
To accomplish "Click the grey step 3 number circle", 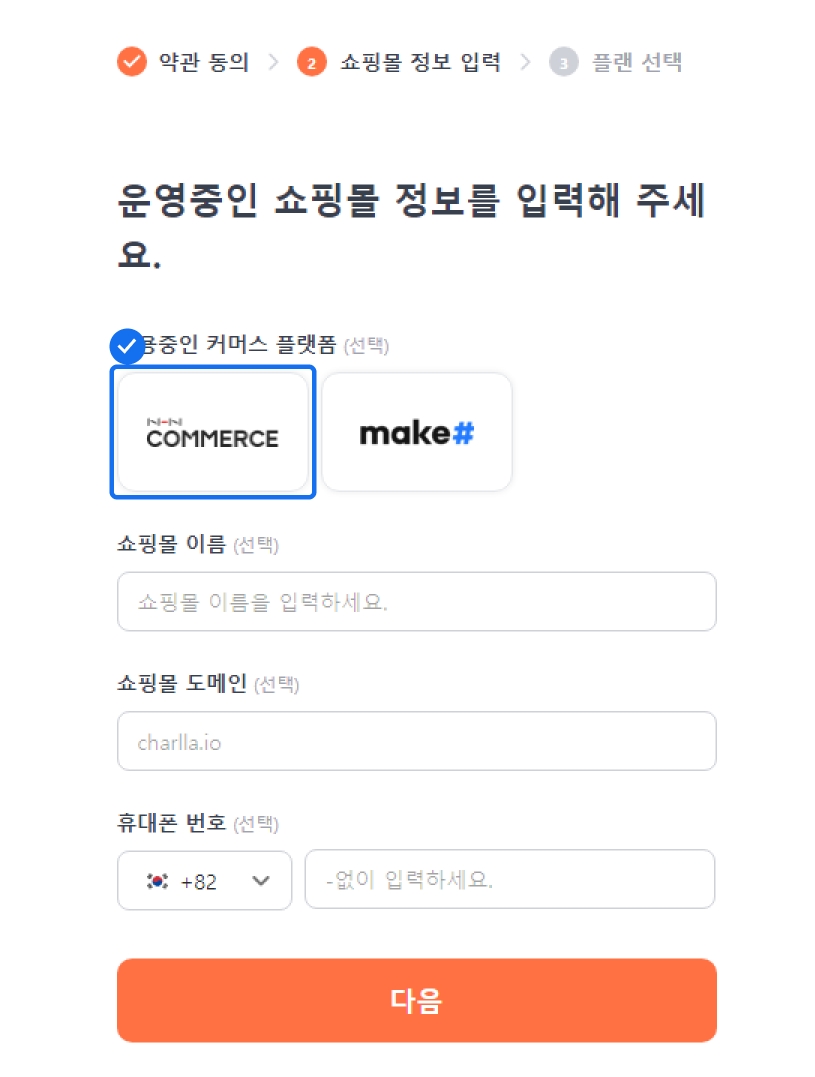I will [x=564, y=62].
